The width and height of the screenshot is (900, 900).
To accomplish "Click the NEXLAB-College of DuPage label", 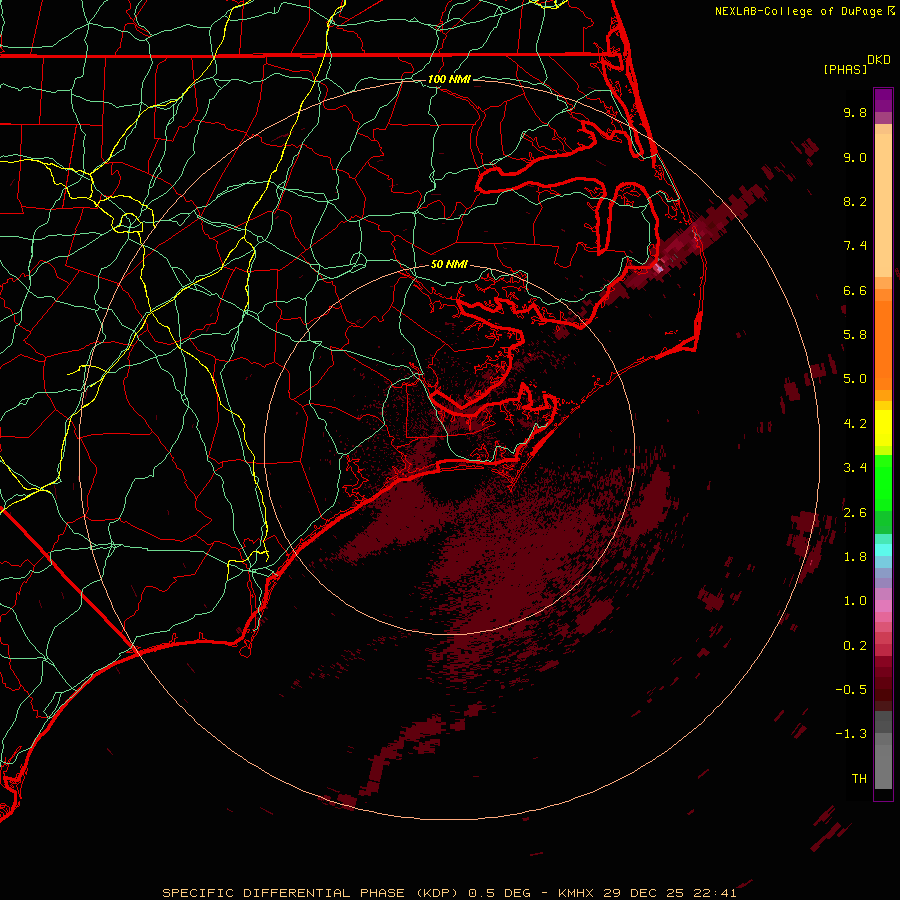I will click(x=798, y=11).
